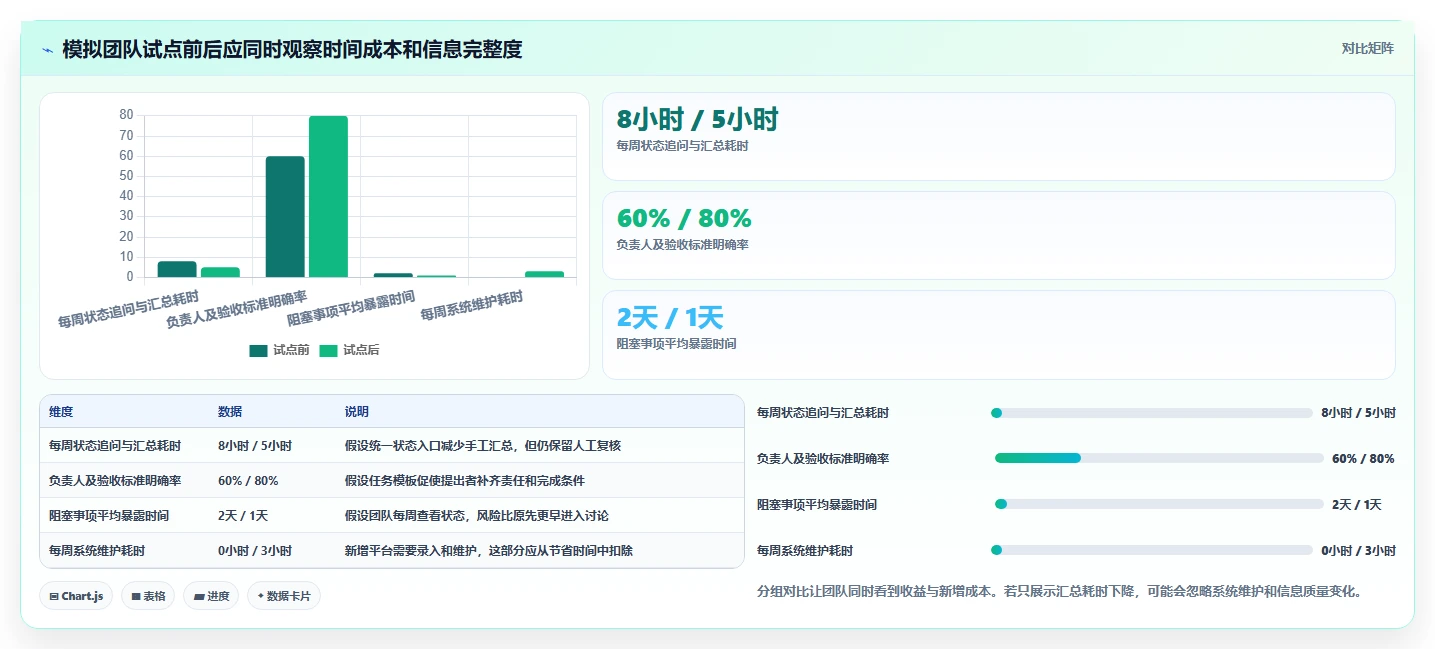This screenshot has width=1435, height=649.
Task: Click the 每周系统维护耗时 progress bar
Action: click(1151, 550)
